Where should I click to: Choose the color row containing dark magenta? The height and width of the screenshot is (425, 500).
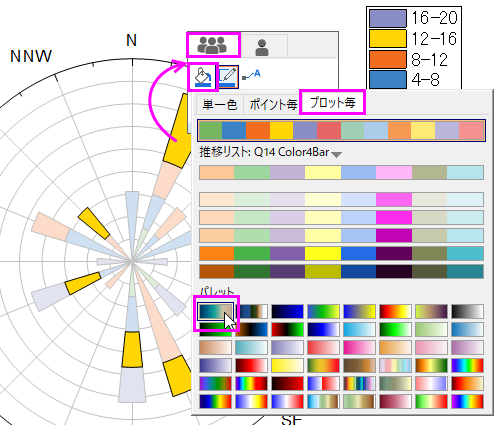pos(341,236)
